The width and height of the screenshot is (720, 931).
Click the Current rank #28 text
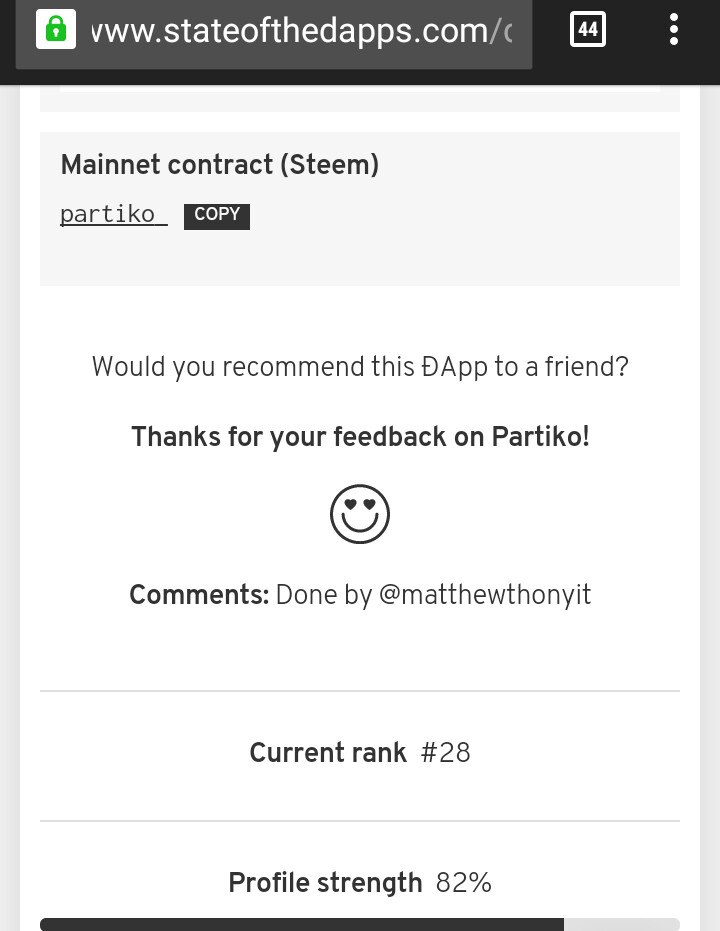coord(360,752)
